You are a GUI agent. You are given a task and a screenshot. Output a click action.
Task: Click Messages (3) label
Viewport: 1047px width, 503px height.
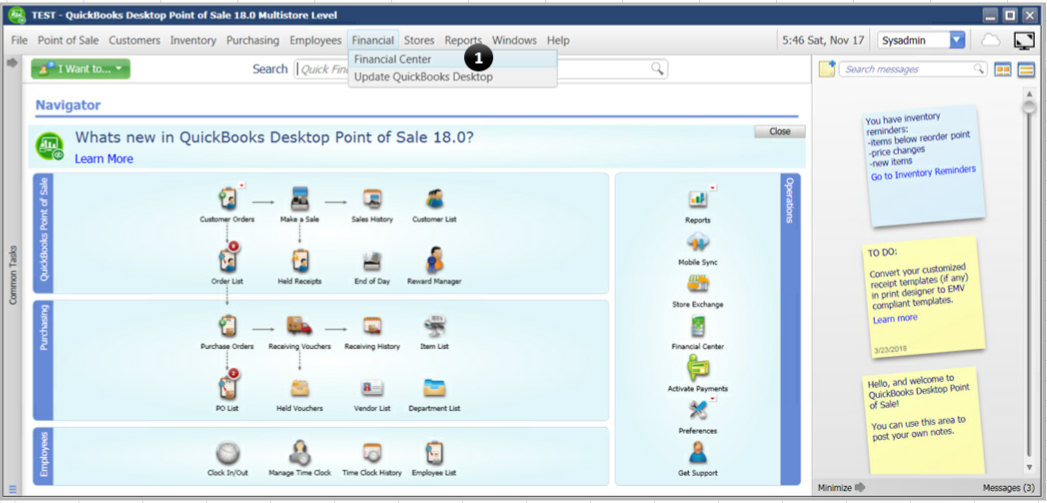(x=1009, y=488)
